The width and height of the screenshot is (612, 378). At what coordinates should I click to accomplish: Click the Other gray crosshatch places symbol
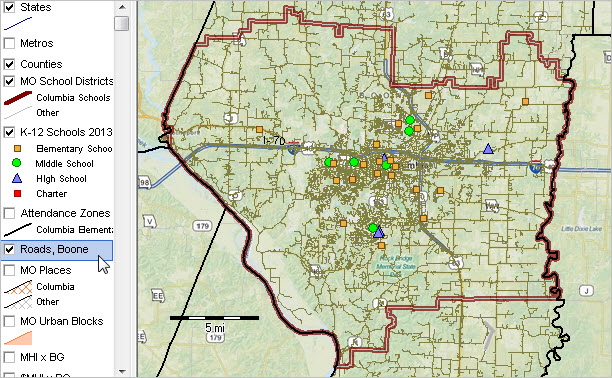click(x=18, y=302)
